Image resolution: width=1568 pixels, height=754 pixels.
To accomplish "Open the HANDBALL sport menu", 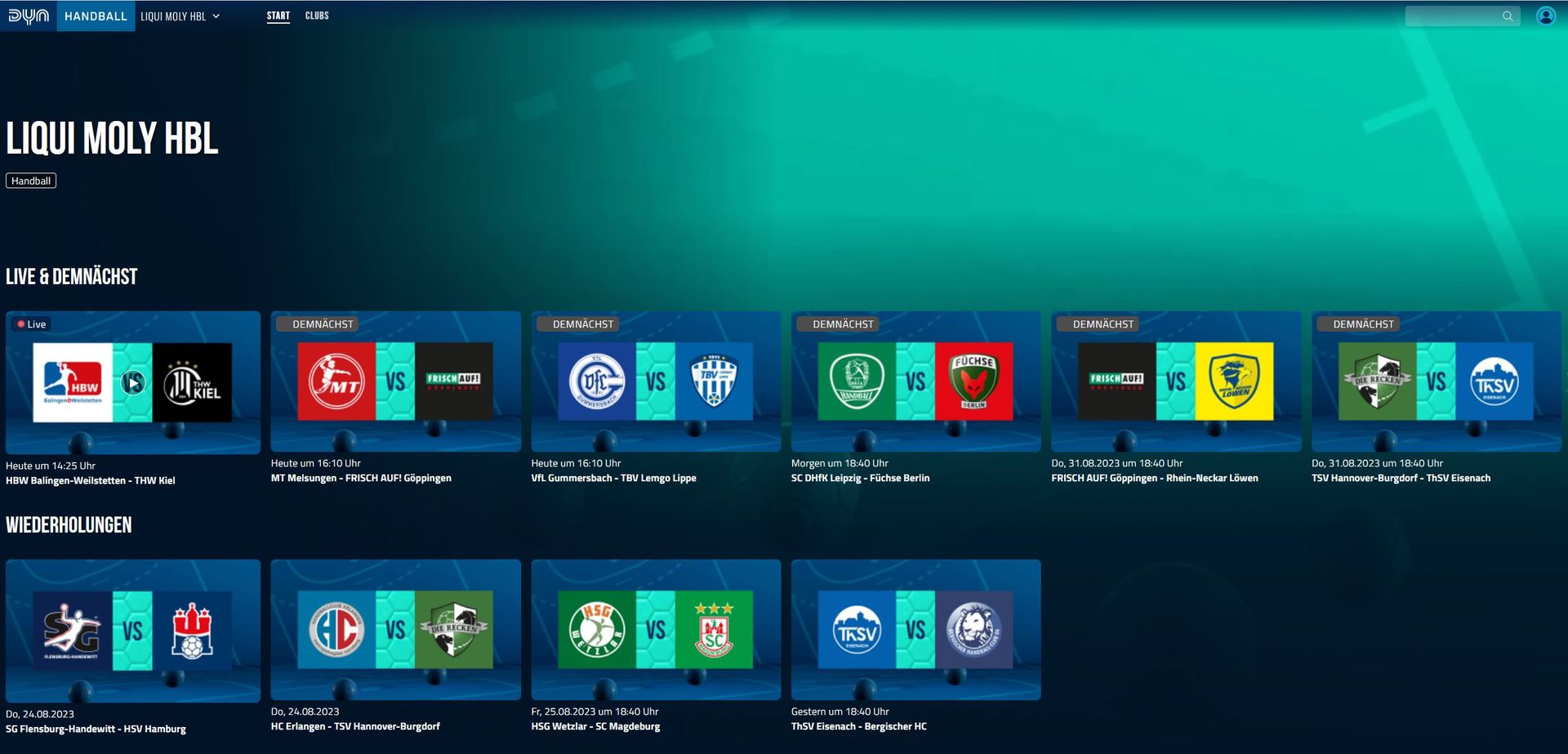I will (96, 16).
